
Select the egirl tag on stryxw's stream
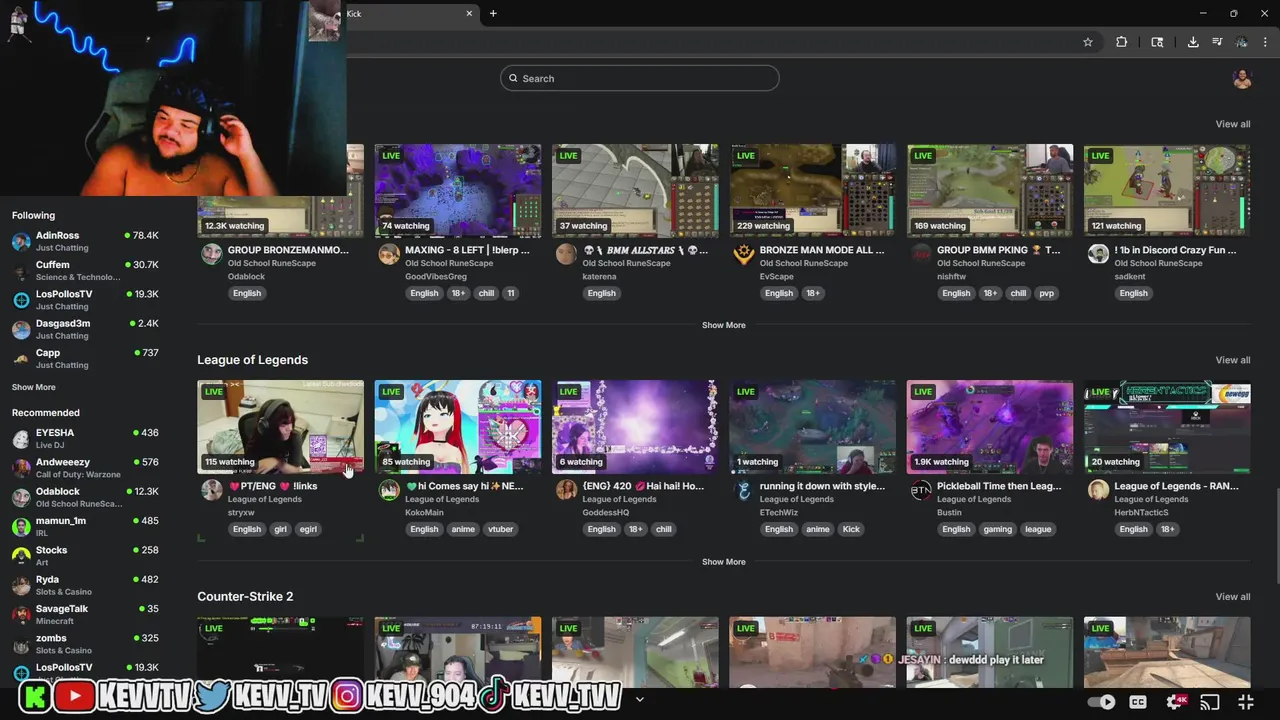308,529
